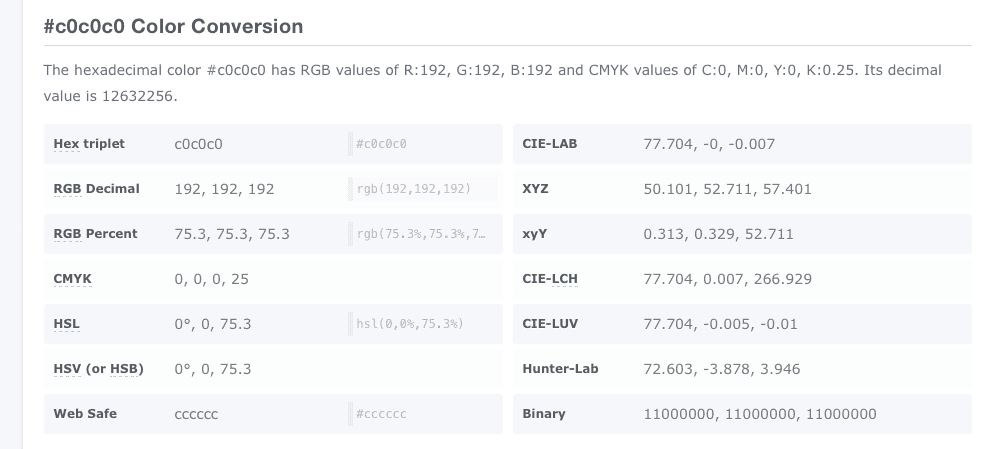
Task: Click the RGB Percent label
Action: [x=95, y=234]
